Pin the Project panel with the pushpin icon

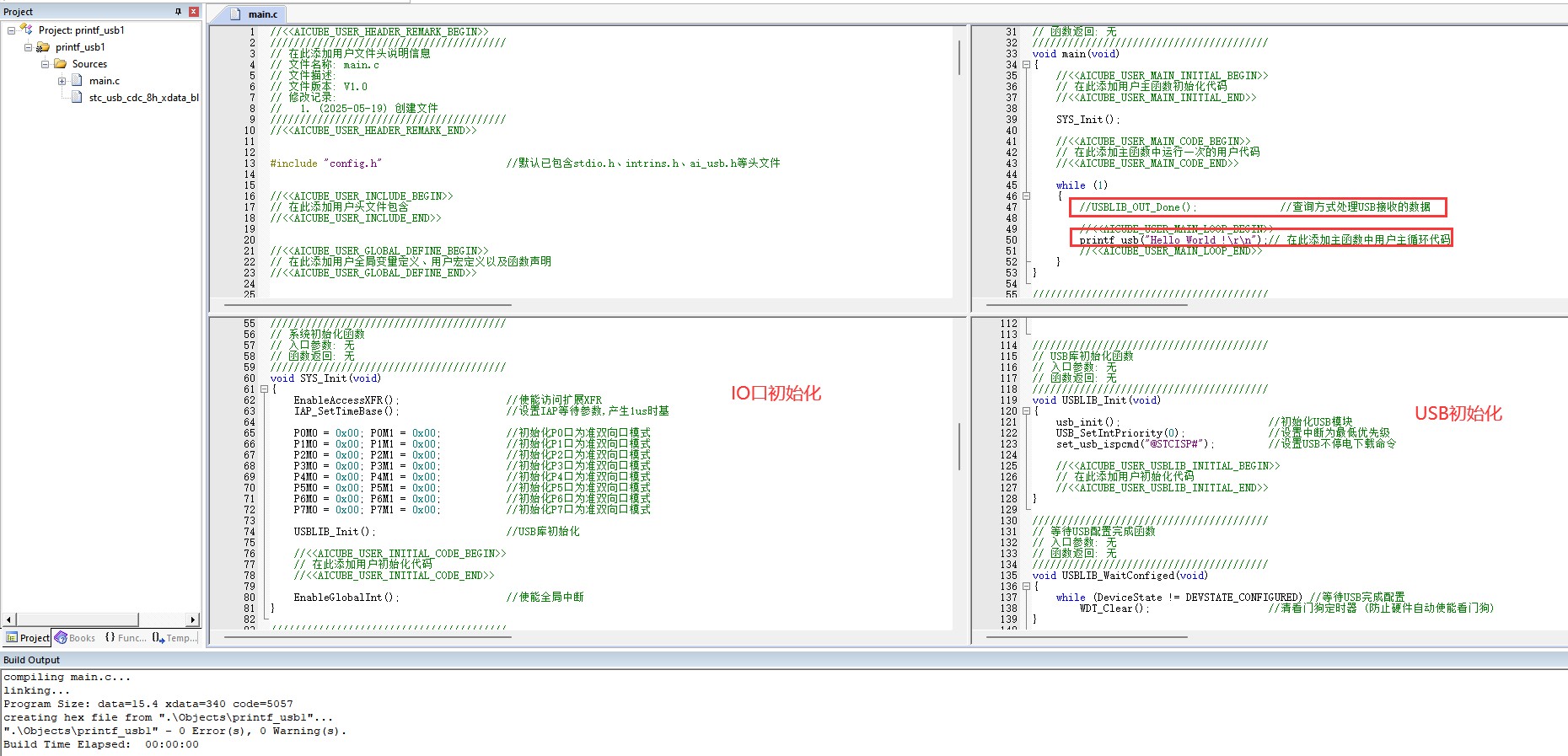pyautogui.click(x=178, y=12)
